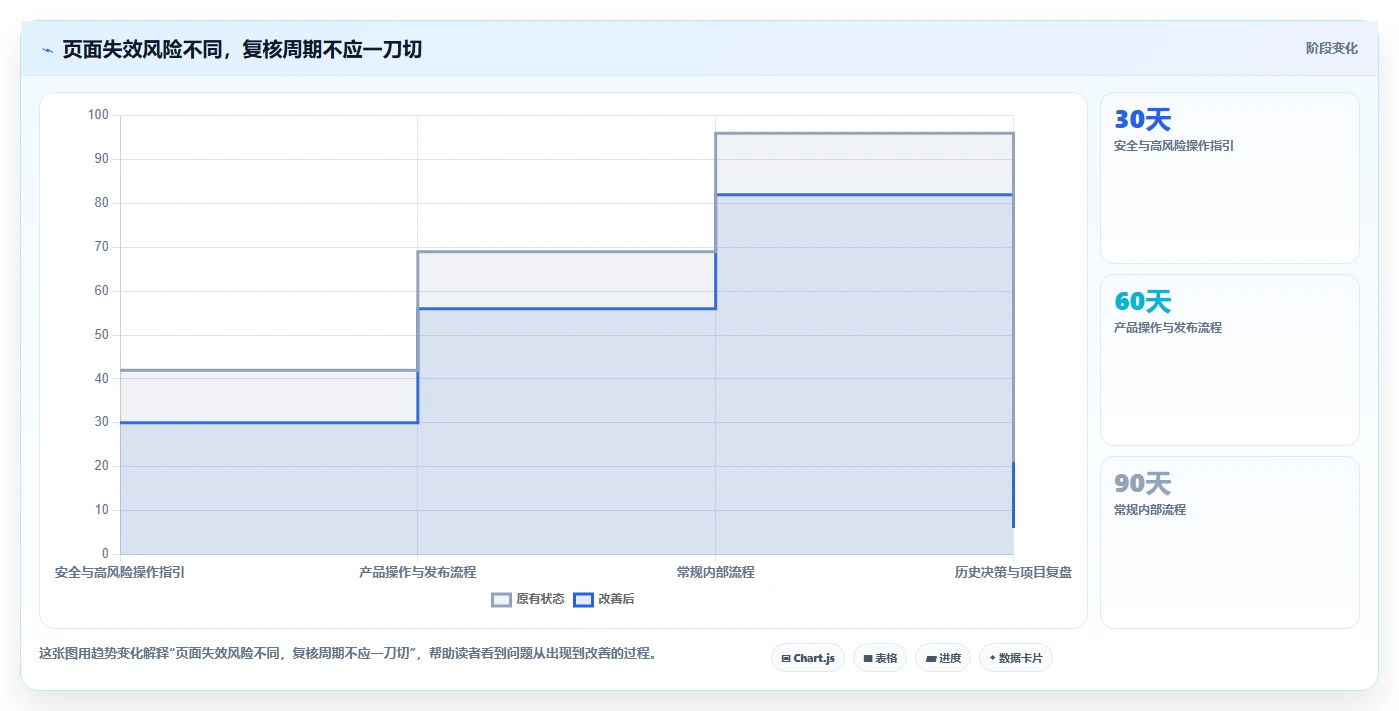Image resolution: width=1399 pixels, height=711 pixels.
Task: Click the chart description caption below the chart
Action: pyautogui.click(x=347, y=654)
